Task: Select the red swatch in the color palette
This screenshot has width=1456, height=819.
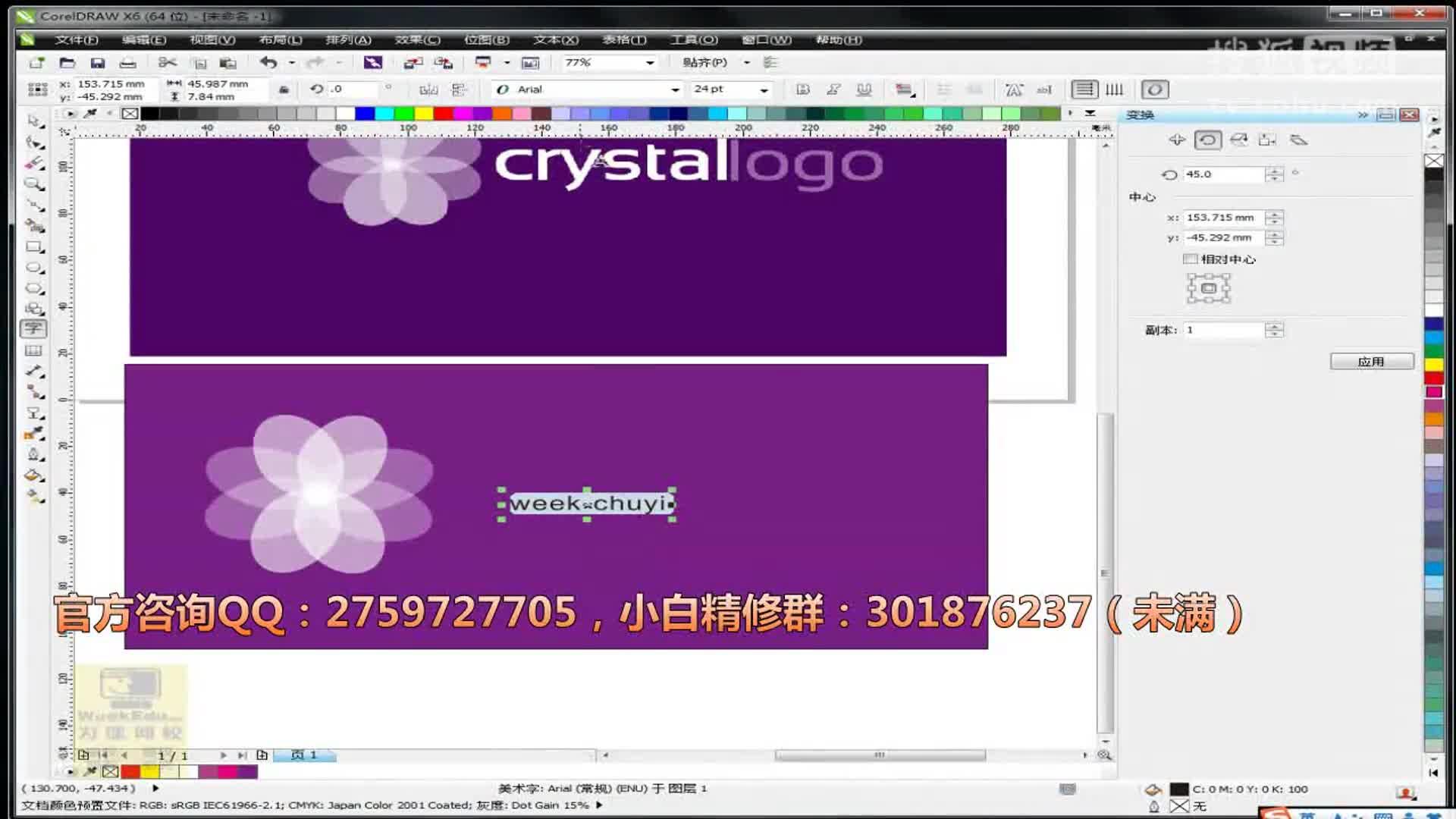Action: 1433,378
